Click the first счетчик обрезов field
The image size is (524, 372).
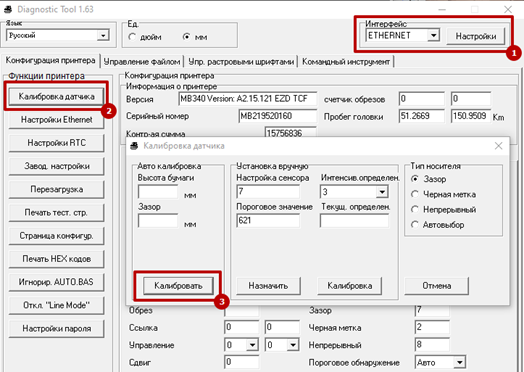click(x=421, y=99)
